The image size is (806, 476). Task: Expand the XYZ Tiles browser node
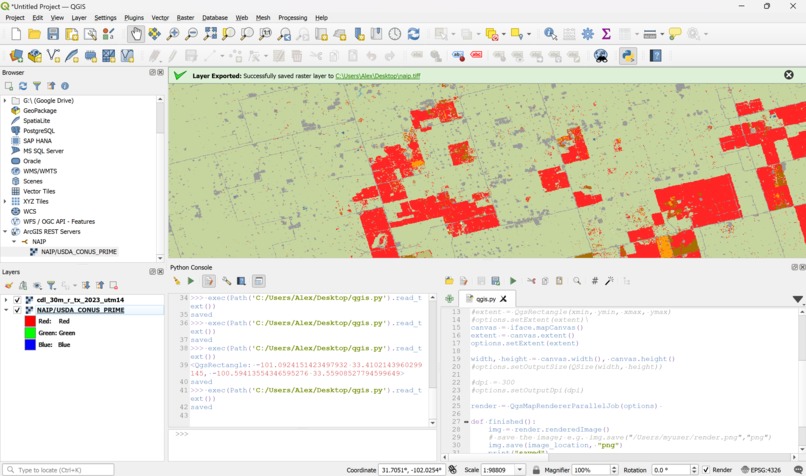(5, 202)
